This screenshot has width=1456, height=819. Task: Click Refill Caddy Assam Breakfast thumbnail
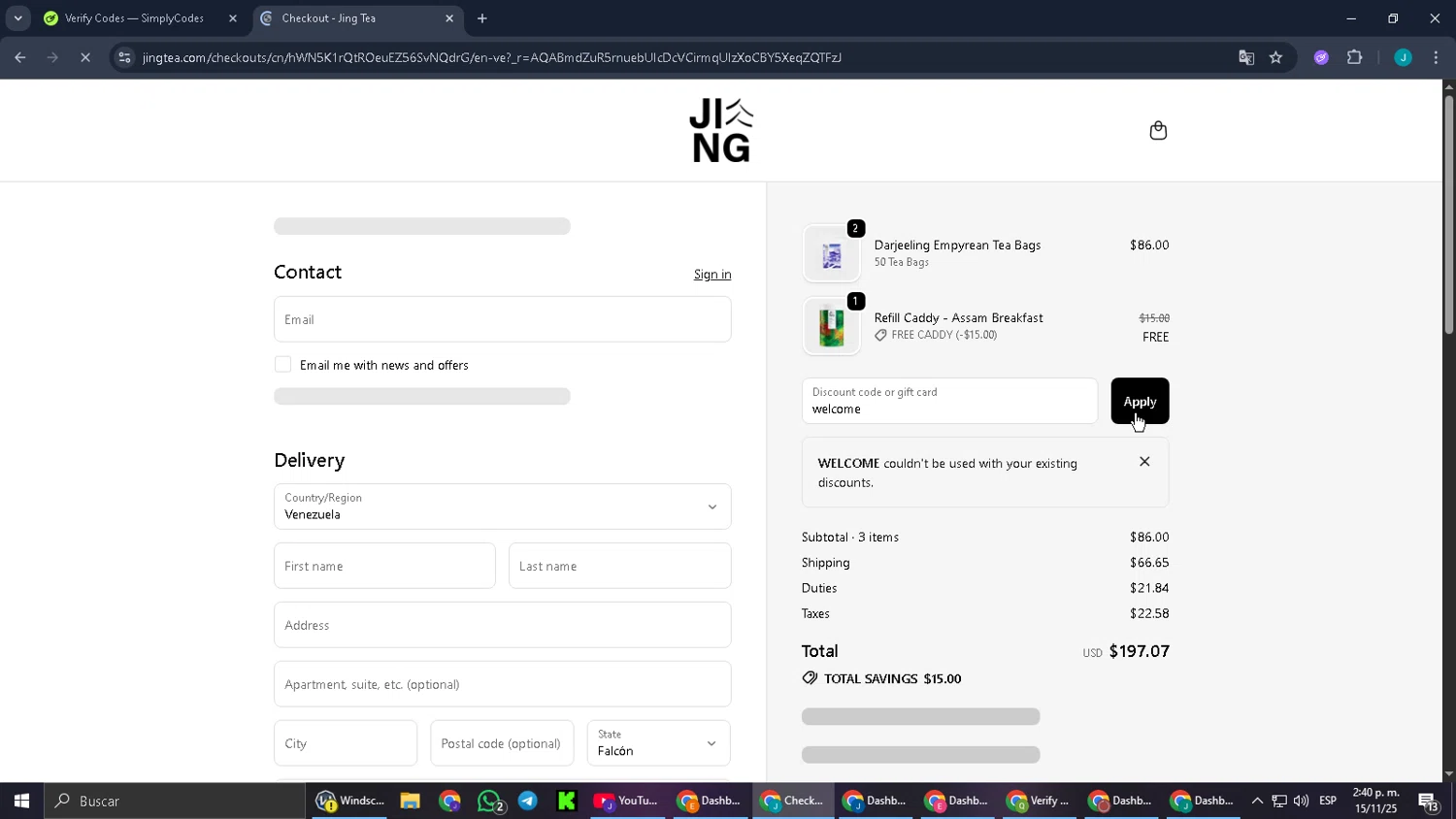pyautogui.click(x=832, y=326)
